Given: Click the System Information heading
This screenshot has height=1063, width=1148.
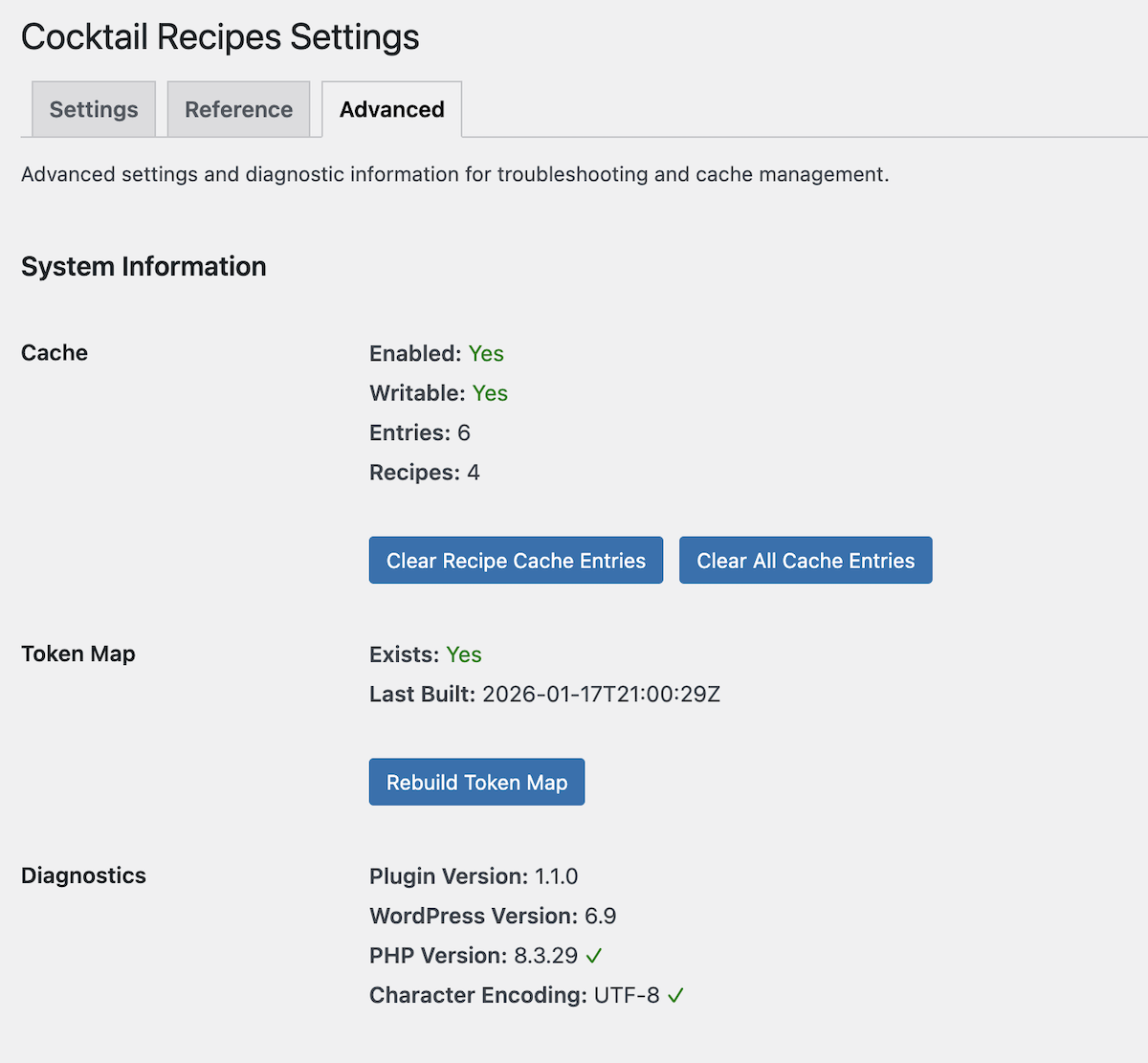Looking at the screenshot, I should pos(143,266).
